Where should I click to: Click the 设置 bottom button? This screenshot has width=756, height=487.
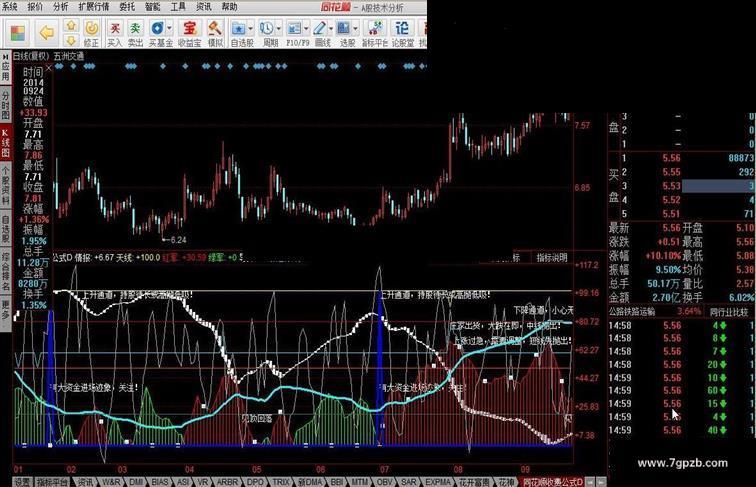point(22,482)
